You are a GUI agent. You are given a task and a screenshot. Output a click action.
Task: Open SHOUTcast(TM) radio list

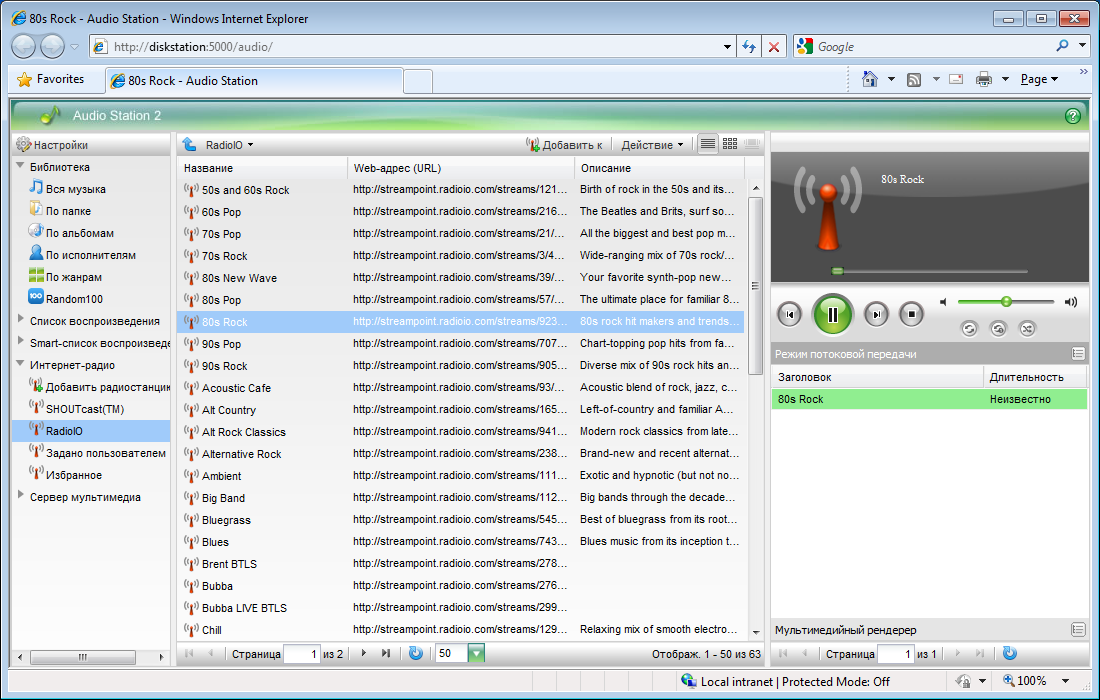tap(76, 409)
